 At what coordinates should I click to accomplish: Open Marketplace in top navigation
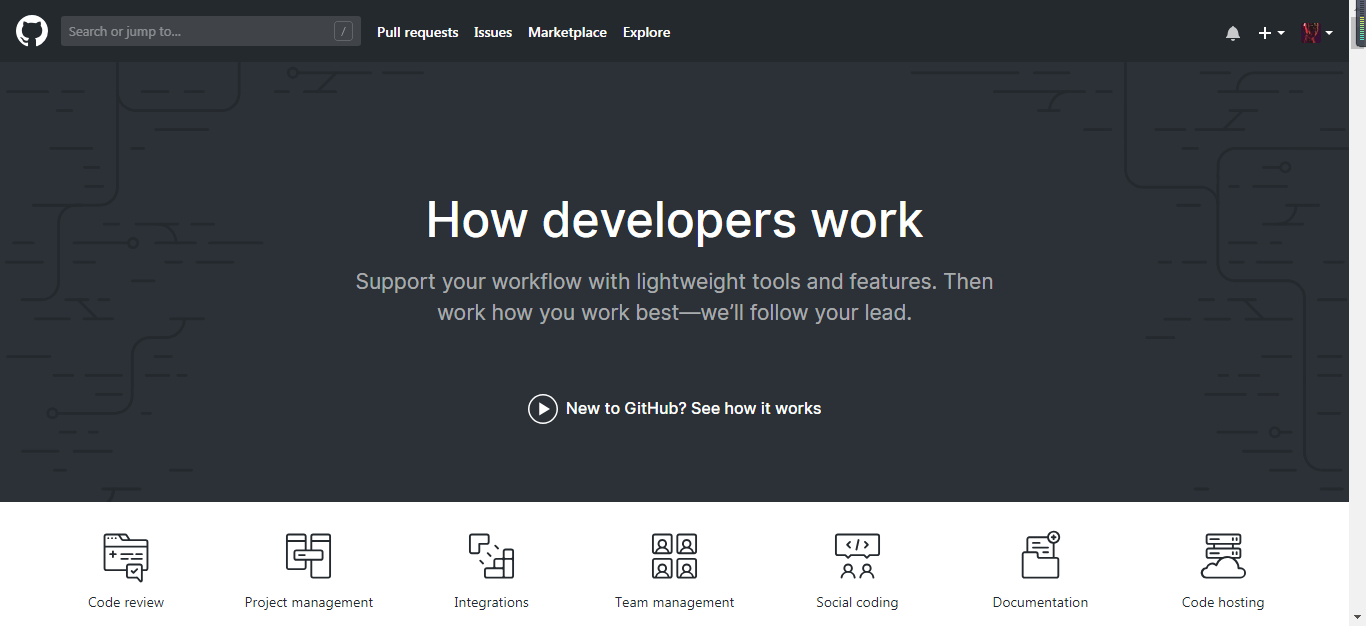click(x=567, y=32)
